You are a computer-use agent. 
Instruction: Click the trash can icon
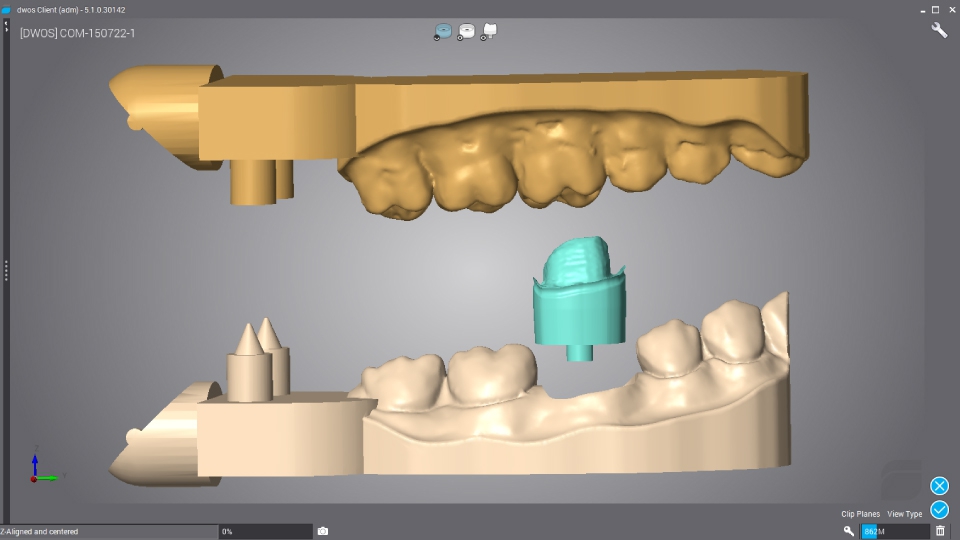click(940, 531)
